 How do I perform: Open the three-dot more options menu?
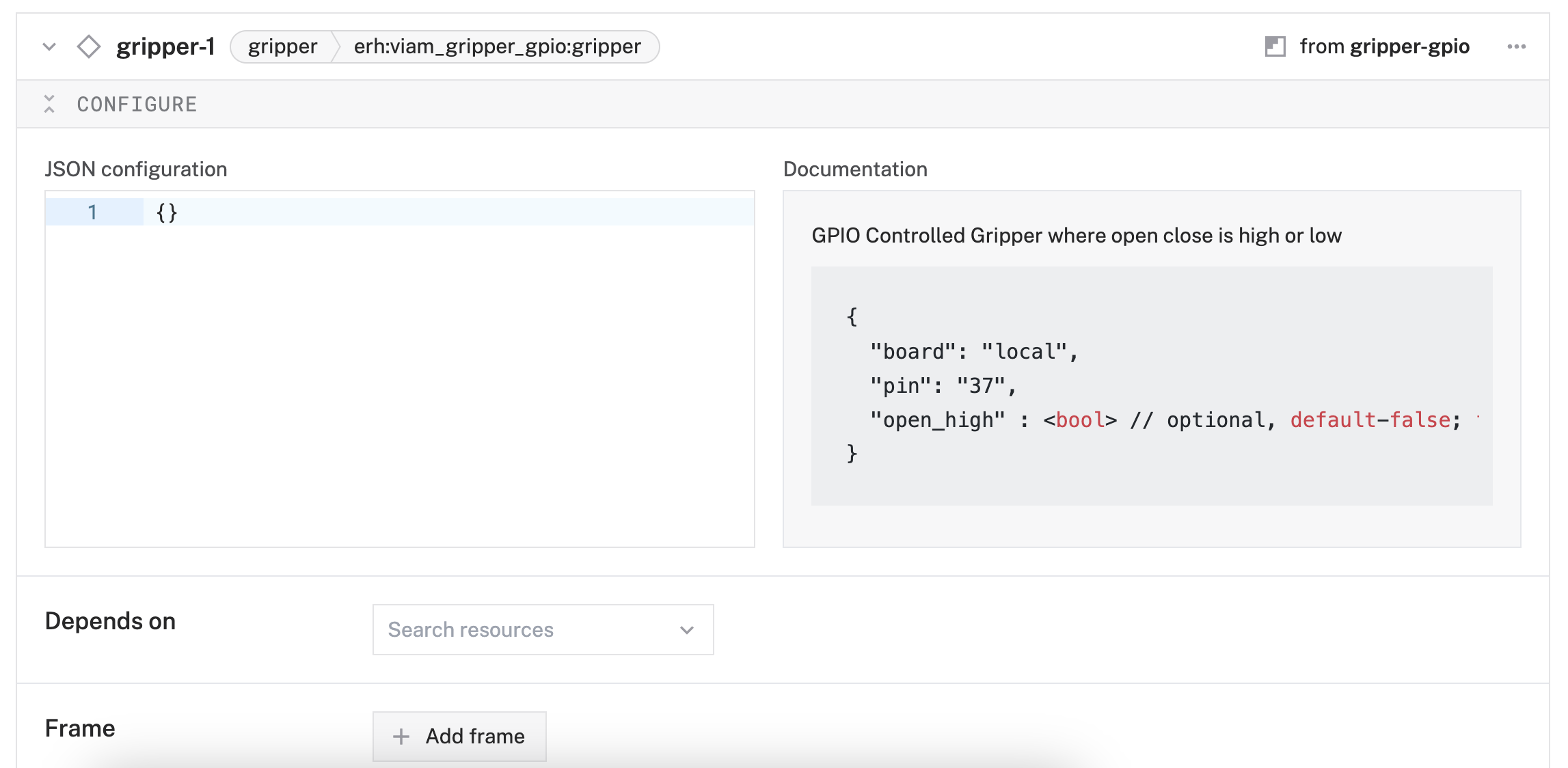pos(1516,46)
